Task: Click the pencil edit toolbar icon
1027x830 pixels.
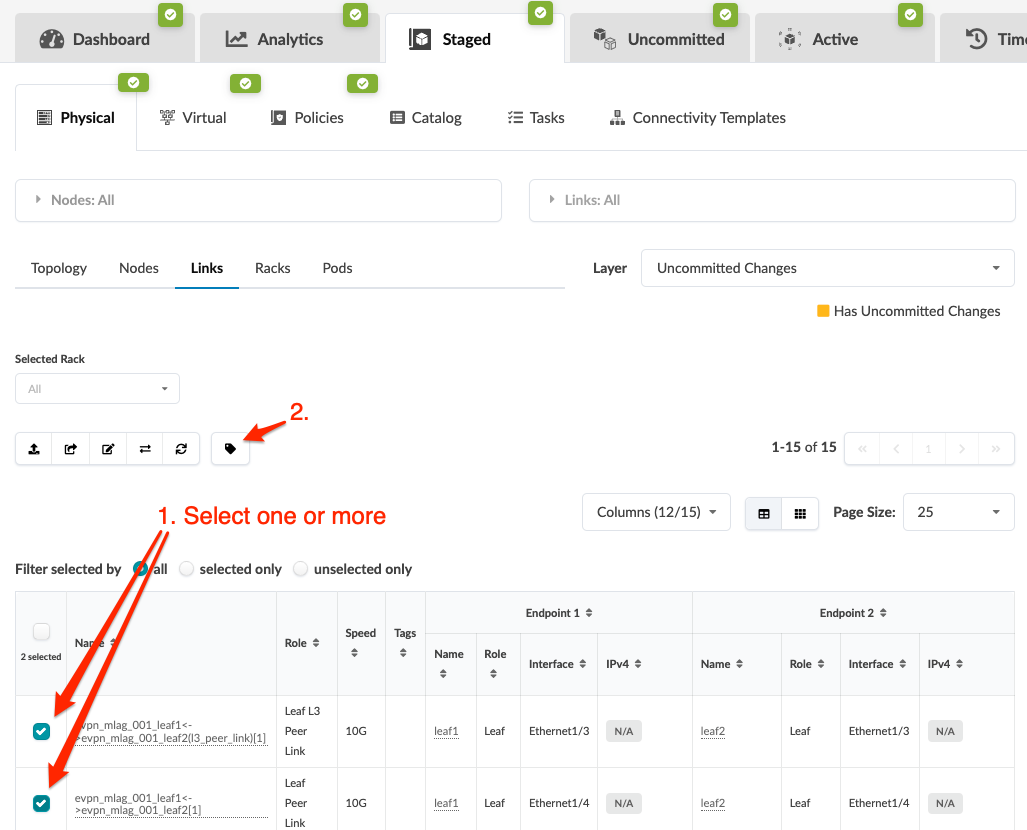Action: 108,449
